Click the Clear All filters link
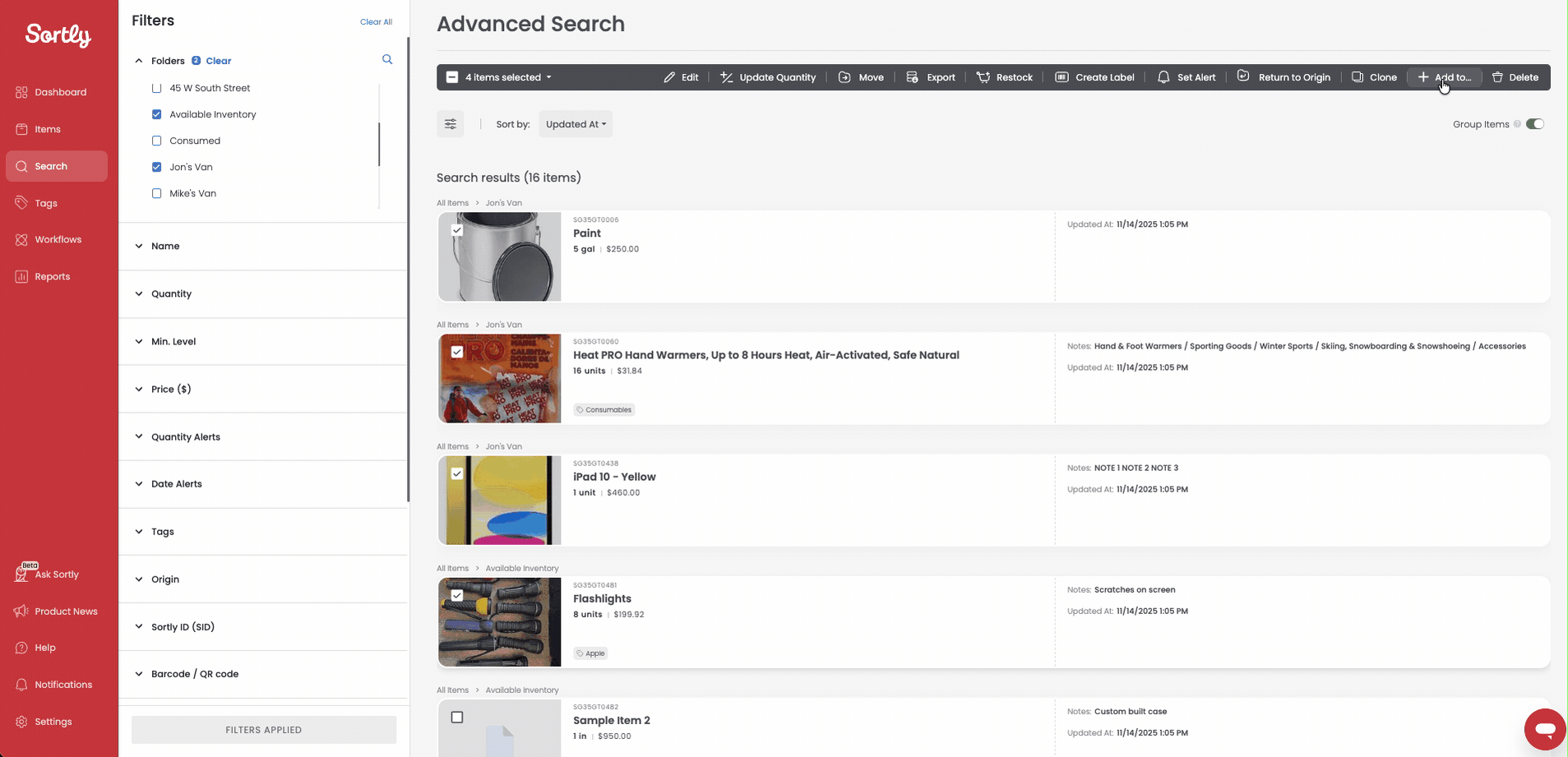Screen dimensions: 1568x757 point(376,22)
